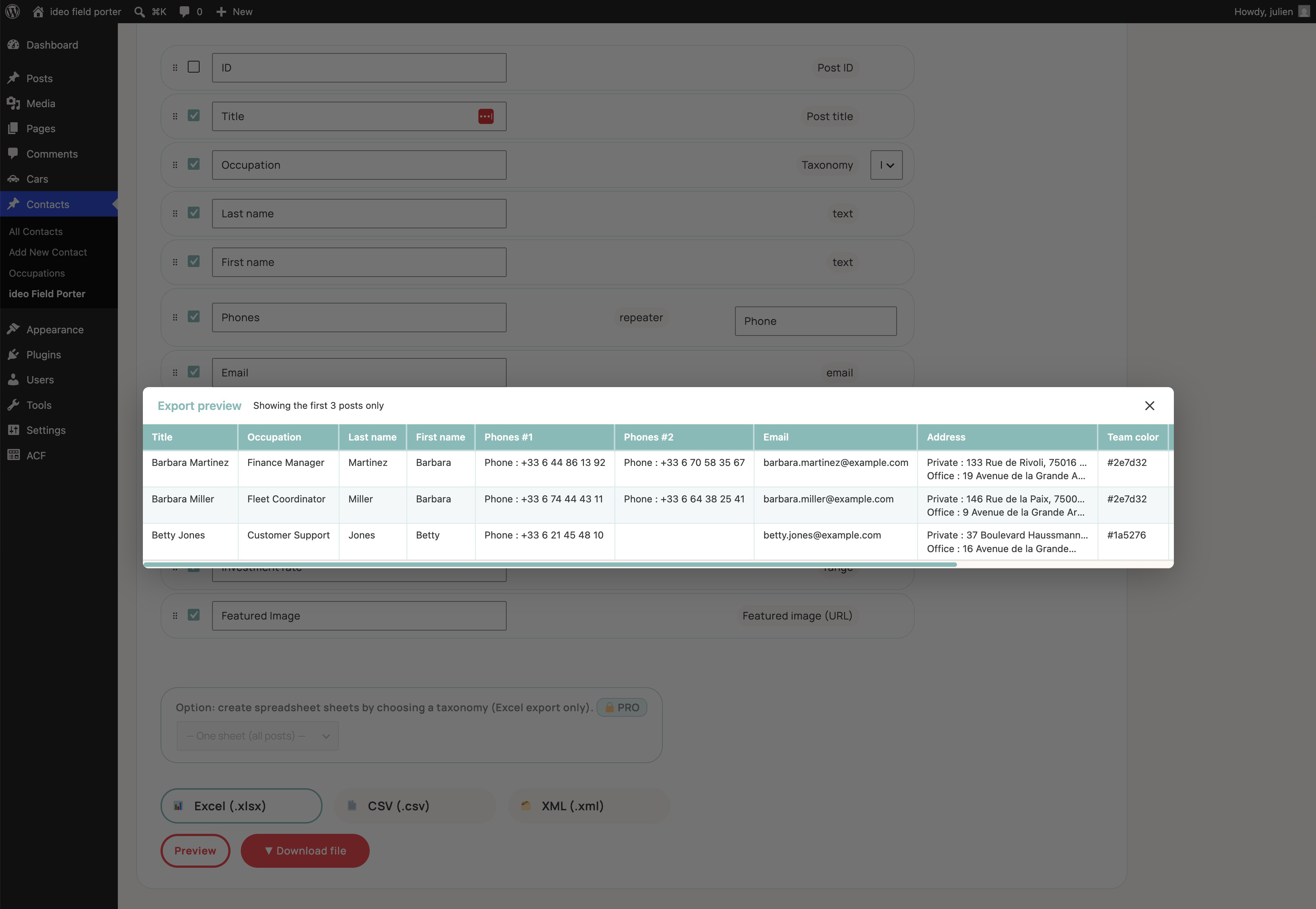Open the site home icon in admin bar

[38, 11]
